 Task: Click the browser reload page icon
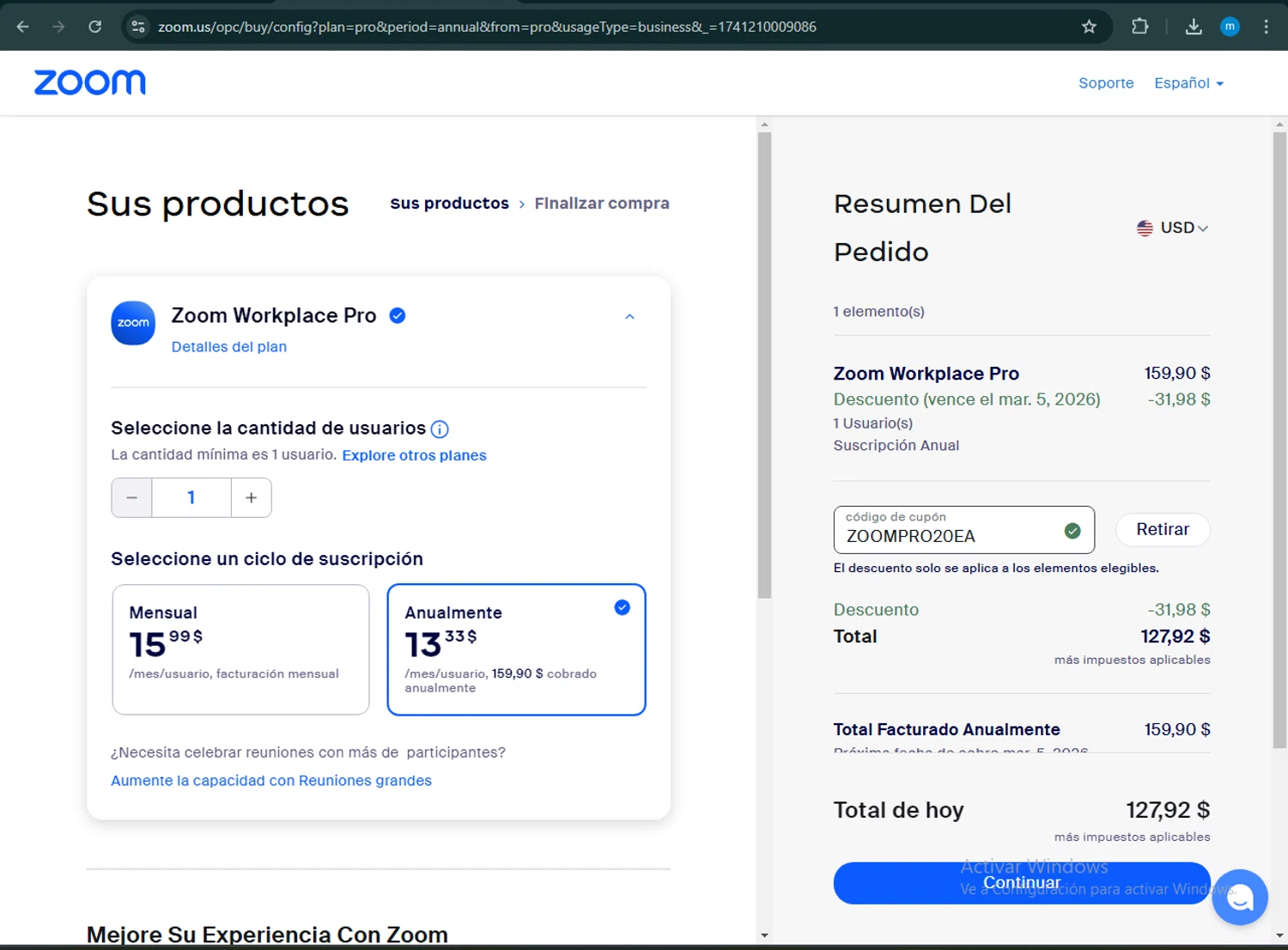pyautogui.click(x=95, y=27)
